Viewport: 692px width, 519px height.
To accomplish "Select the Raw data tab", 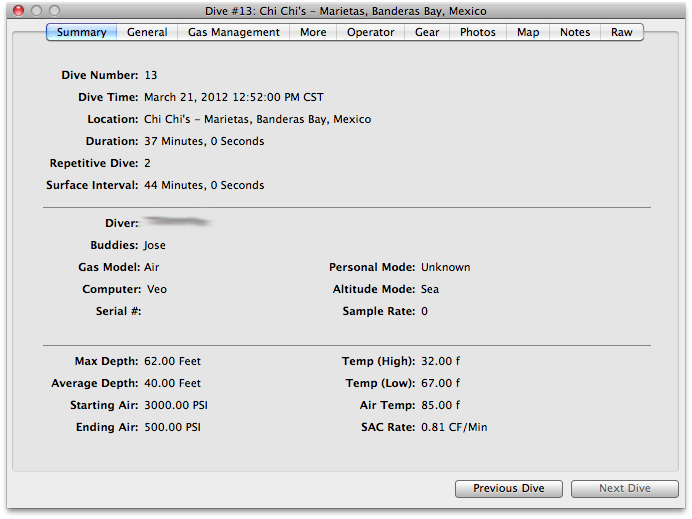I will point(622,32).
